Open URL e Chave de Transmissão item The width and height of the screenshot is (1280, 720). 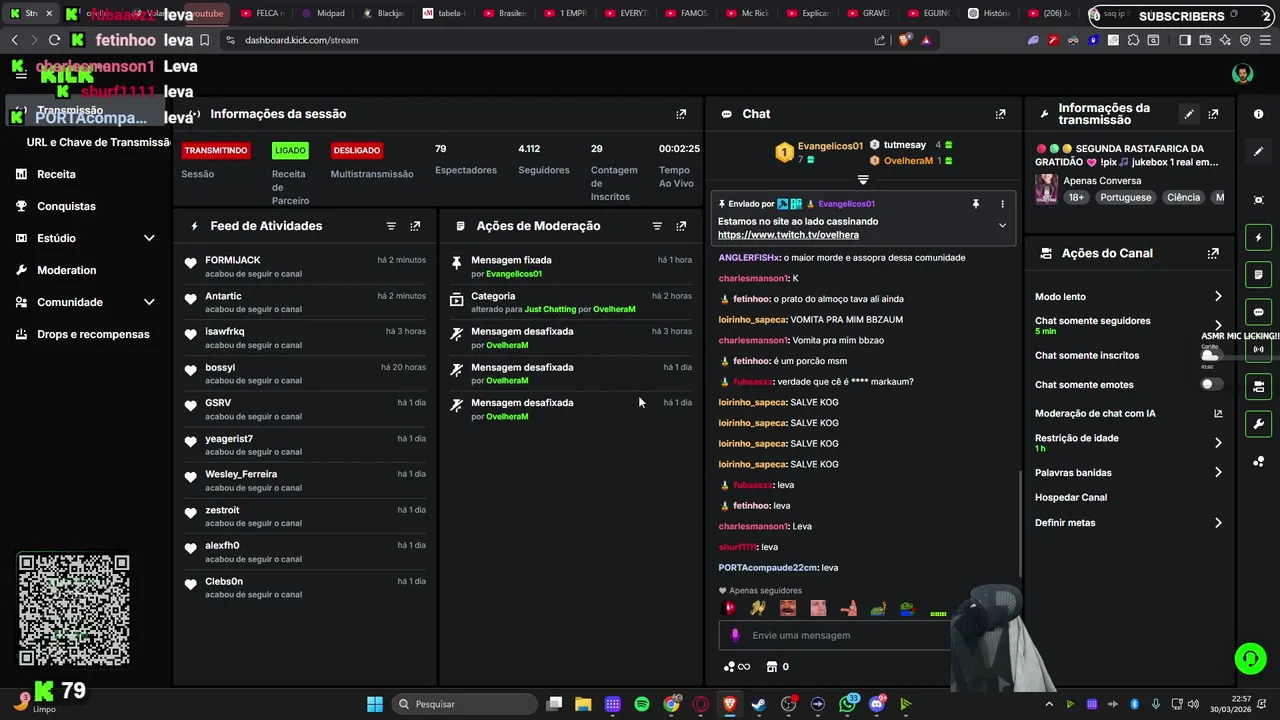tap(98, 142)
